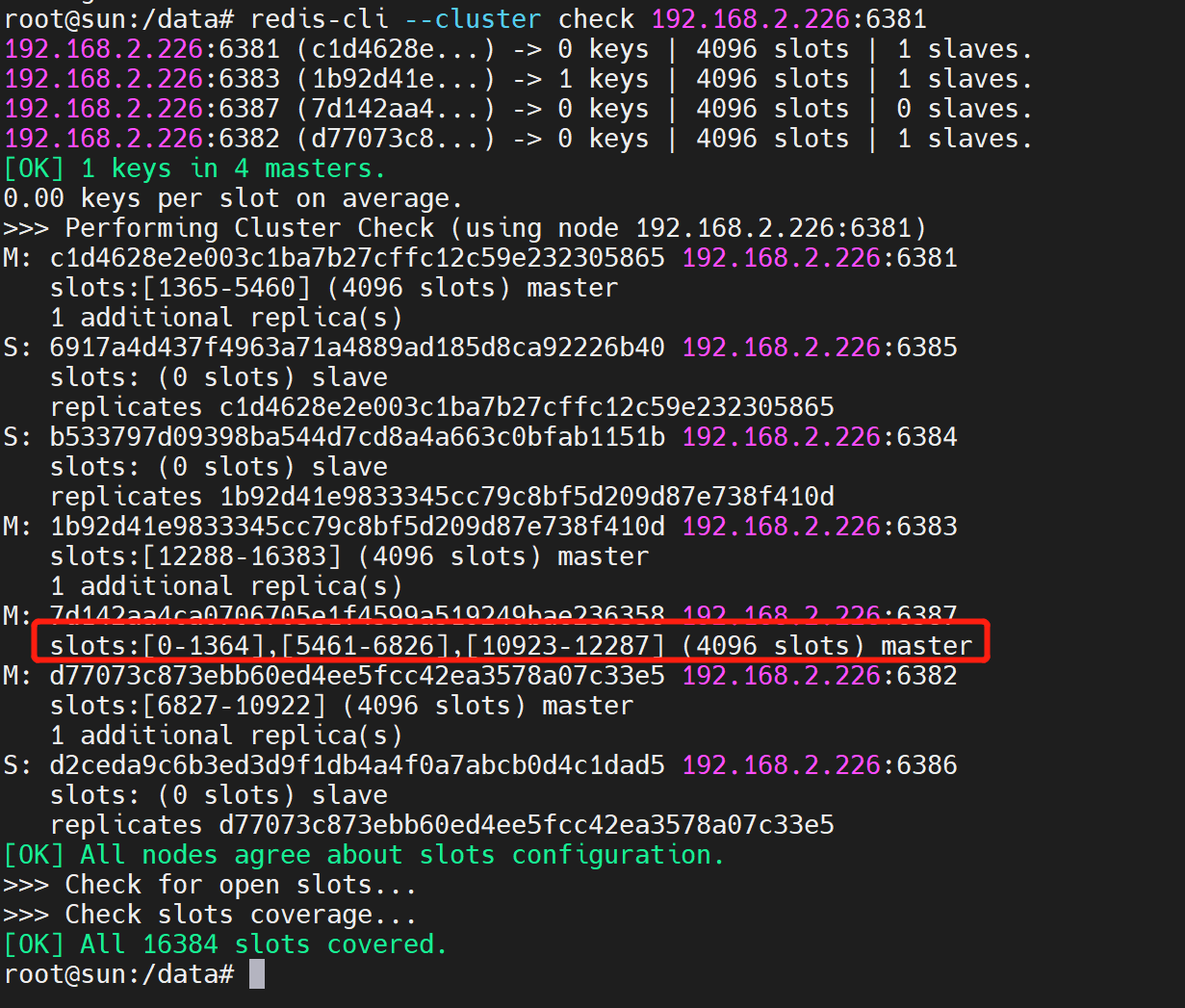This screenshot has width=1185, height=1008.
Task: Click address 192.168.2.226:6384 on slave line
Action: [x=820, y=437]
